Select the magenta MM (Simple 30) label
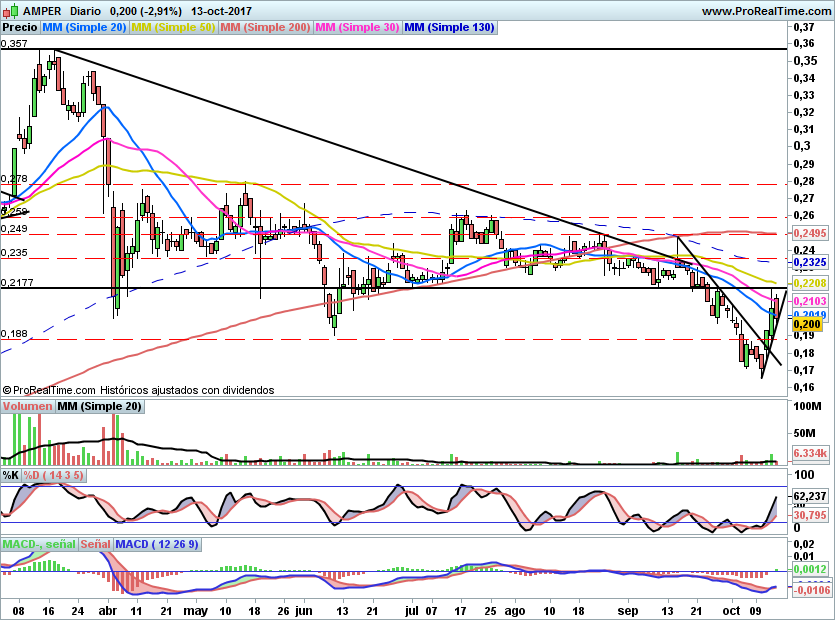This screenshot has width=835, height=620. [357, 27]
